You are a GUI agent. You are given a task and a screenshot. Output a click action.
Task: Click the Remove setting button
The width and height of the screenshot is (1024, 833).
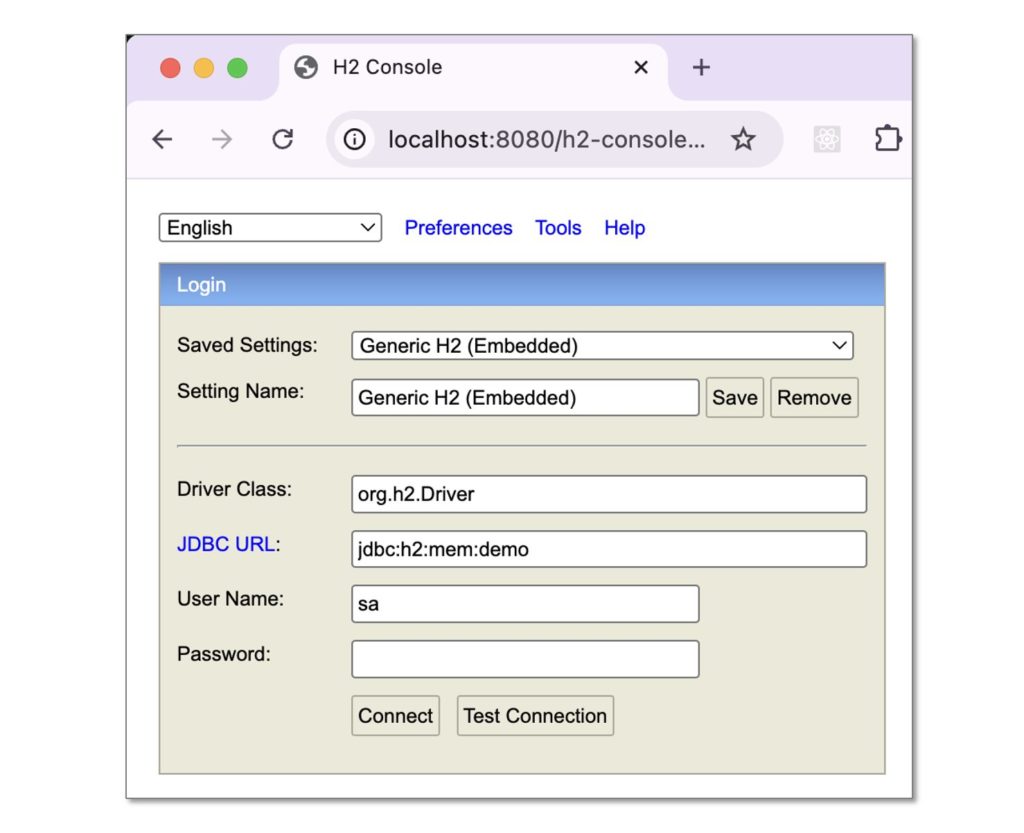point(814,398)
